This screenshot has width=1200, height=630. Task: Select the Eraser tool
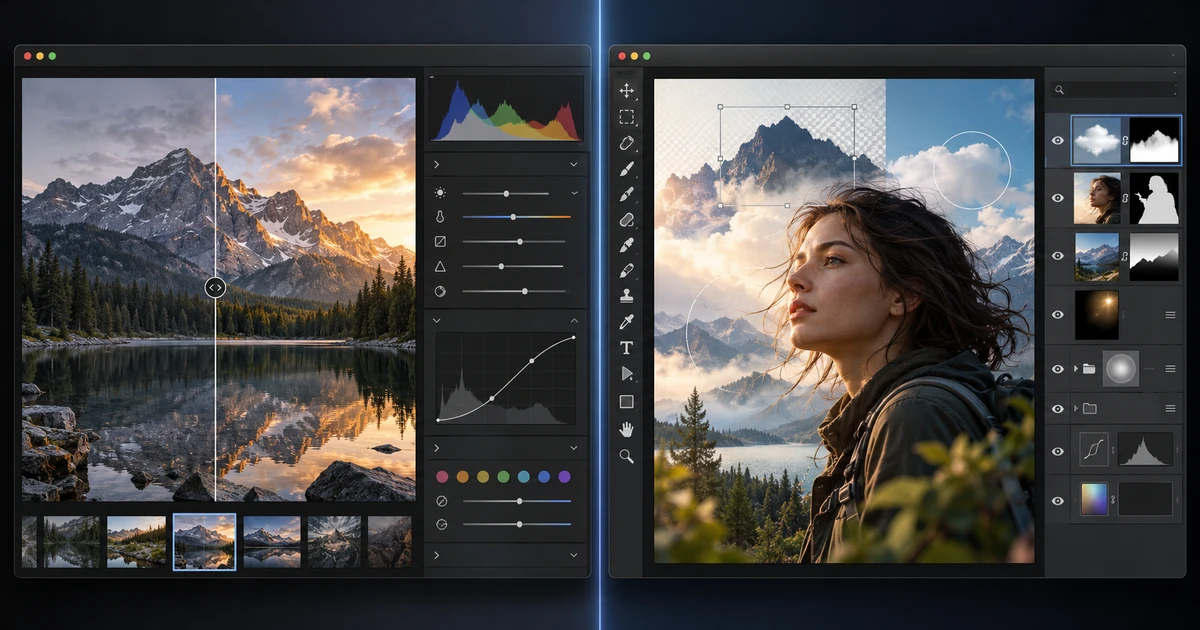627,219
